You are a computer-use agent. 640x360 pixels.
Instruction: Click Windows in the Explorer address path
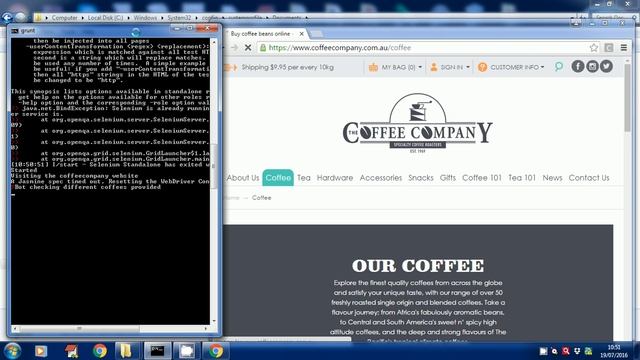[145, 18]
